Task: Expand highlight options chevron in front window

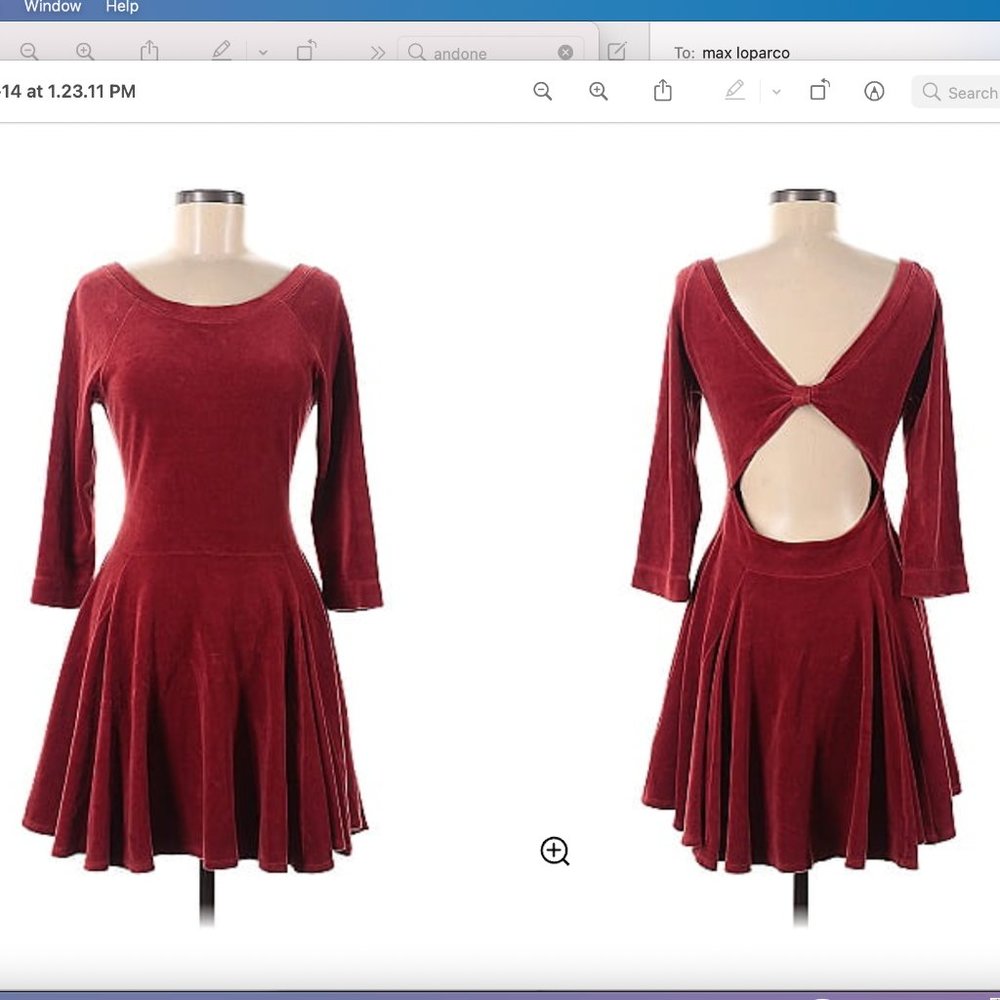Action: point(776,92)
